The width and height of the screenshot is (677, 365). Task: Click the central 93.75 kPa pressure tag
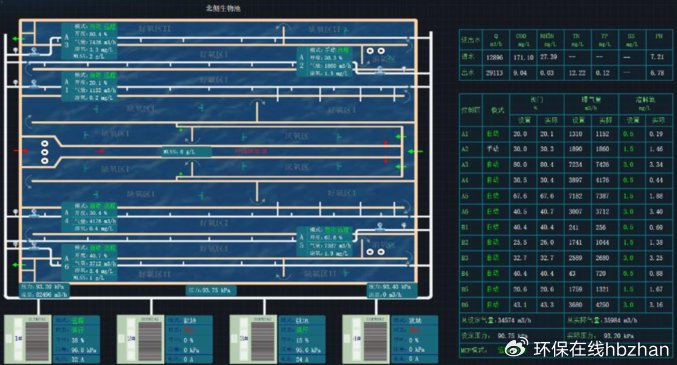click(211, 290)
